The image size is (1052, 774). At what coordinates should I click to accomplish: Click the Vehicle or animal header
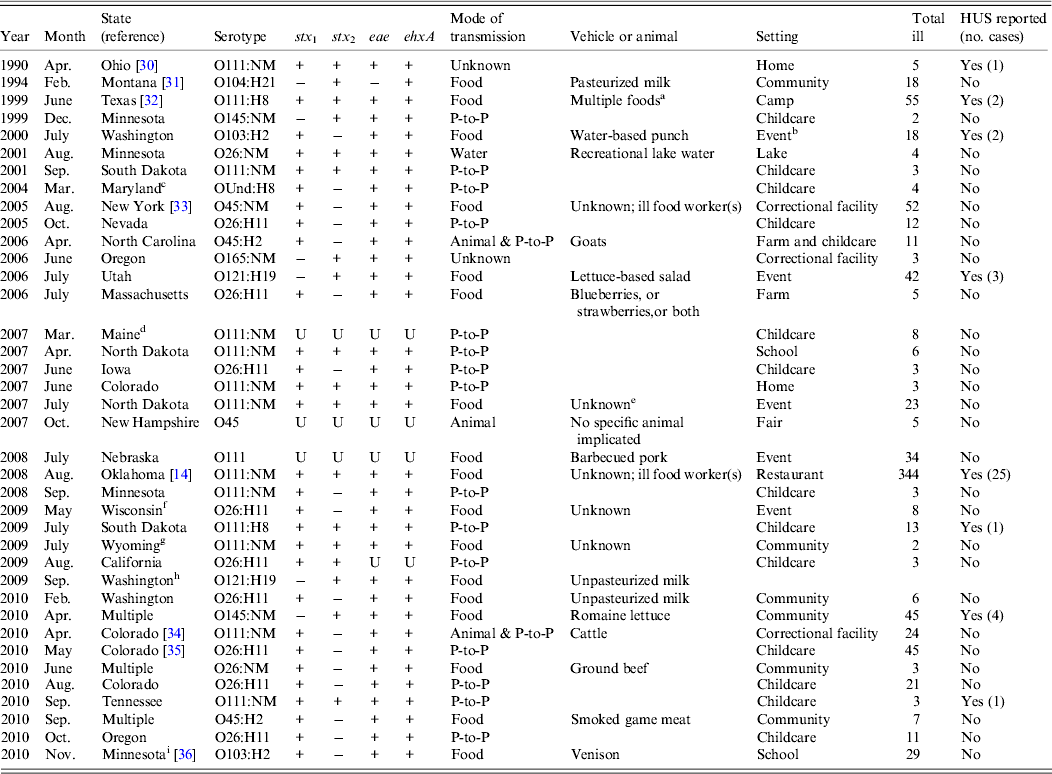(623, 37)
